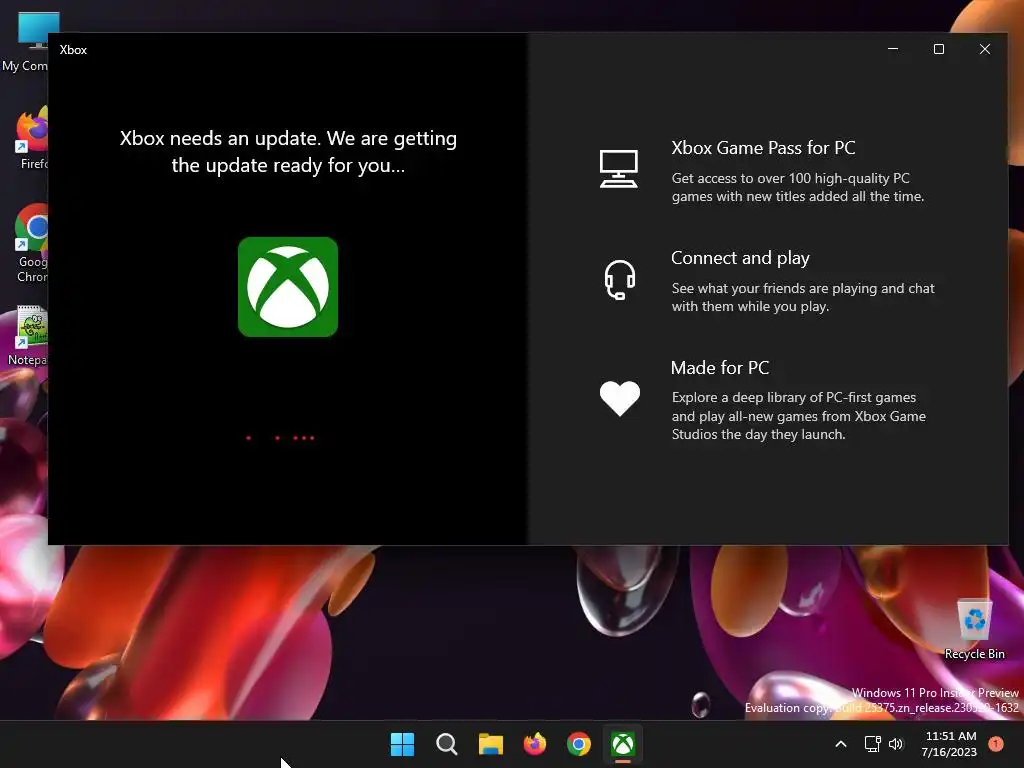Click 'Explore a deep library' description
The width and height of the screenshot is (1024, 768).
799,416
